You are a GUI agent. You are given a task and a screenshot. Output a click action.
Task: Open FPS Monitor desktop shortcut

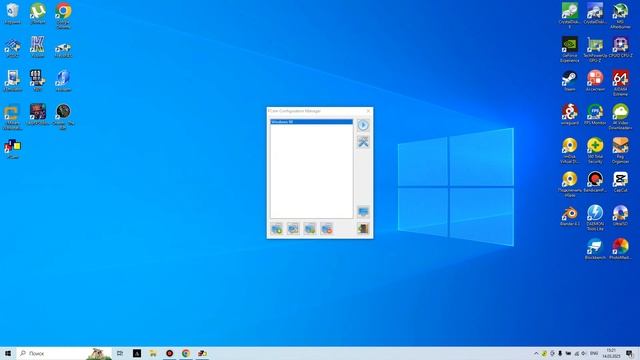pyautogui.click(x=595, y=115)
